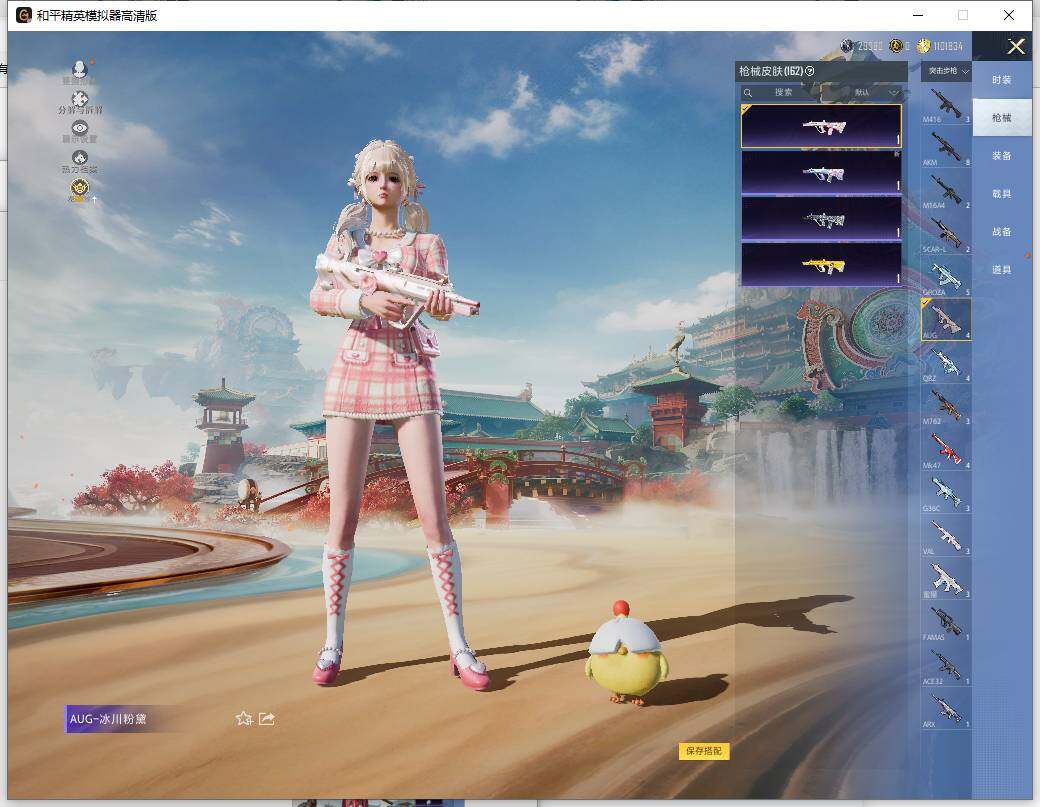The image size is (1040, 807).
Task: Select the M16A4 weapon entry
Action: [x=946, y=190]
